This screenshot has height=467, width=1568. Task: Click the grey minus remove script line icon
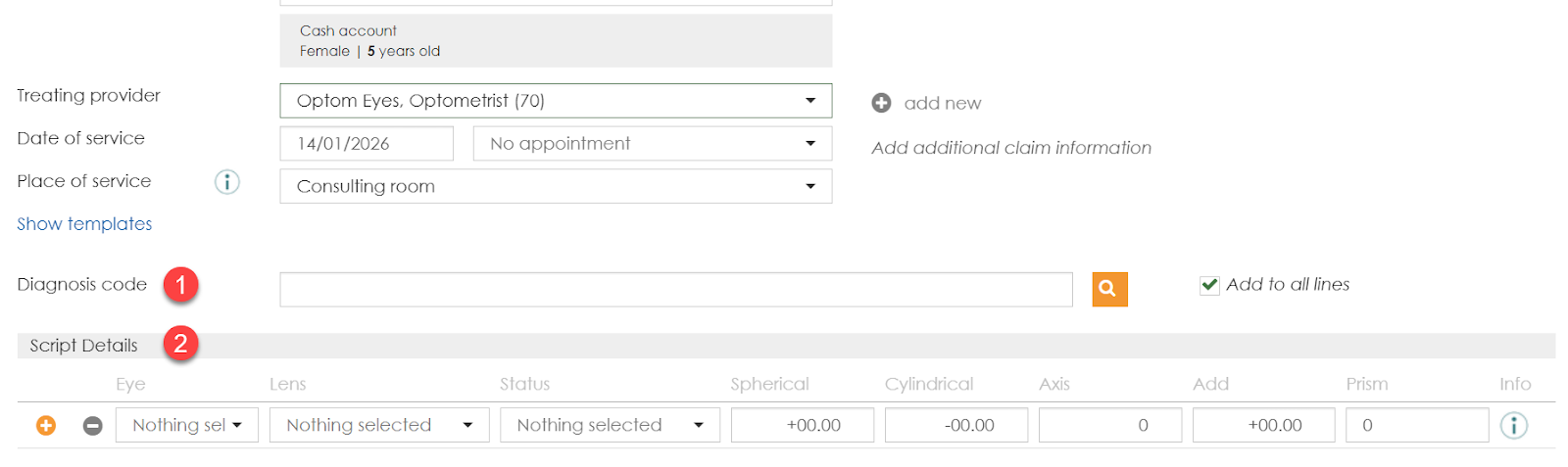(92, 426)
